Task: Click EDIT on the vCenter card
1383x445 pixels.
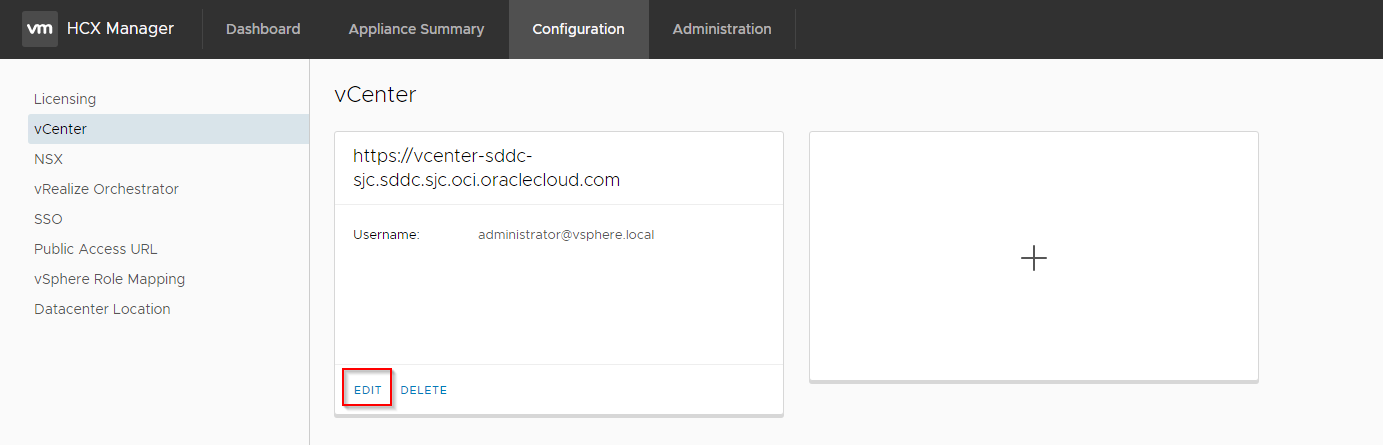Action: coord(368,390)
